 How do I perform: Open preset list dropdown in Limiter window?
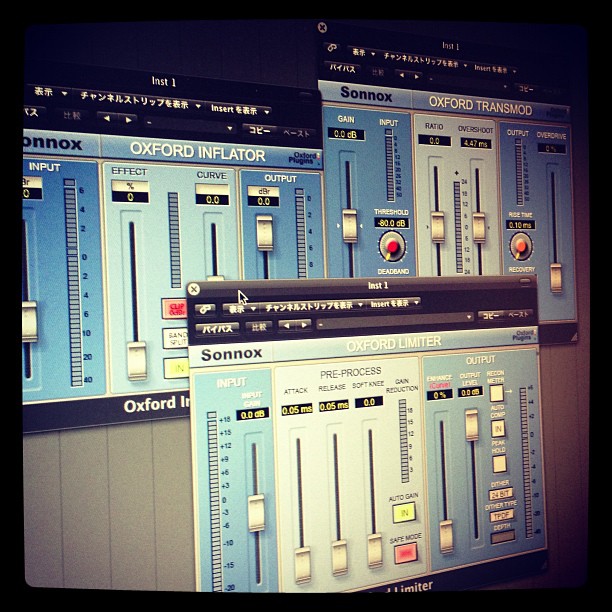[395, 320]
